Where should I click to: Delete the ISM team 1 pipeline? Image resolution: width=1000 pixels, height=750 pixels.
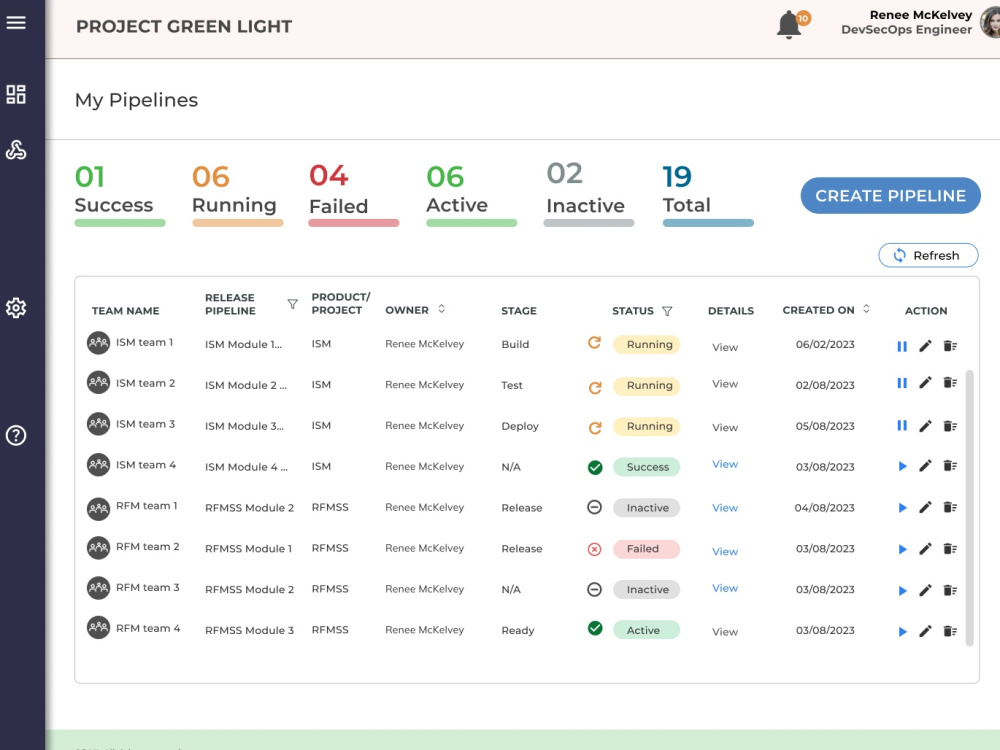point(950,346)
